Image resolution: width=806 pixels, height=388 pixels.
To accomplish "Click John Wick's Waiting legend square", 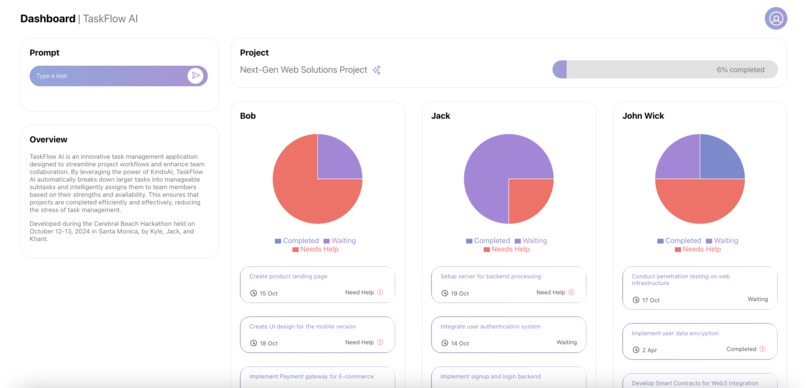I will pos(709,241).
